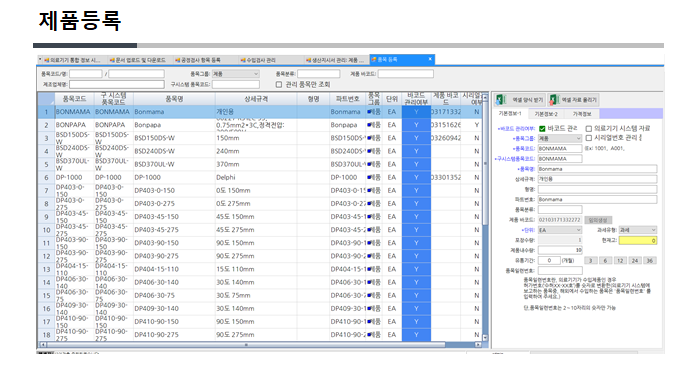684x385 pixels.
Task: Click the 제조업체명 search field
Action: click(x=116, y=84)
